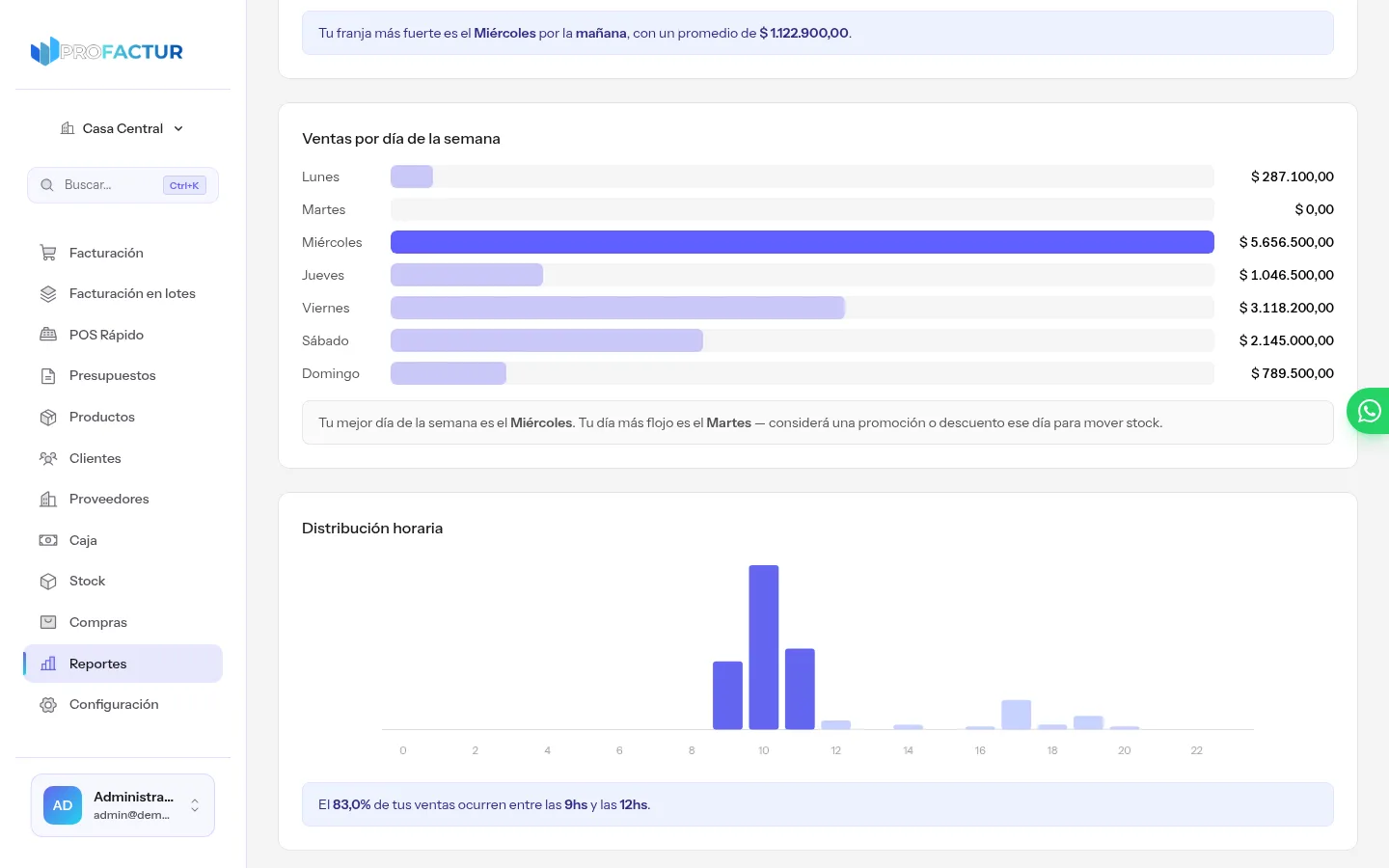The width and height of the screenshot is (1389, 868).
Task: Click the Viernes sales bar
Action: coord(617,308)
